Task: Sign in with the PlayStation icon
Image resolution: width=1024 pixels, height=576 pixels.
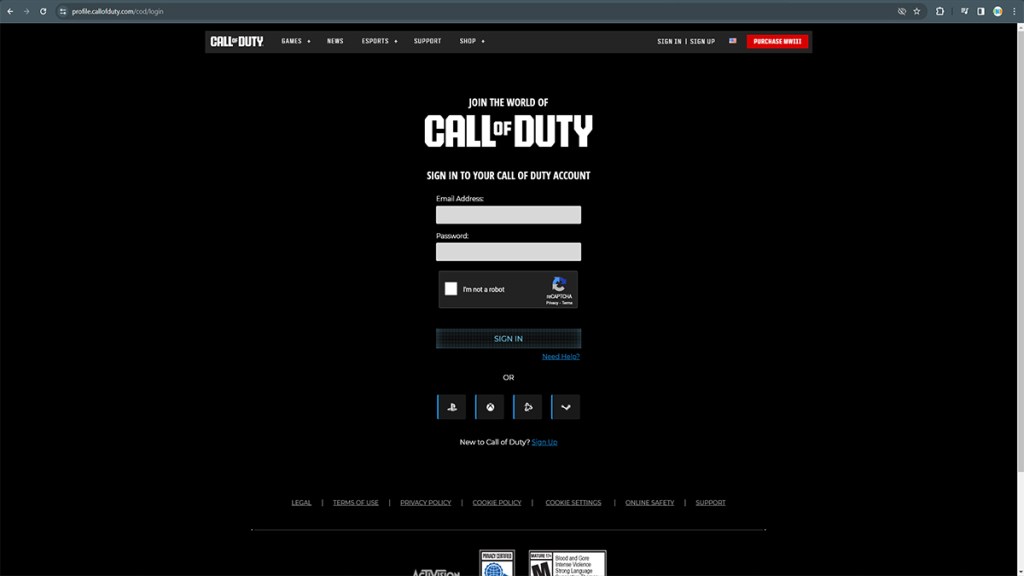Action: 452,406
